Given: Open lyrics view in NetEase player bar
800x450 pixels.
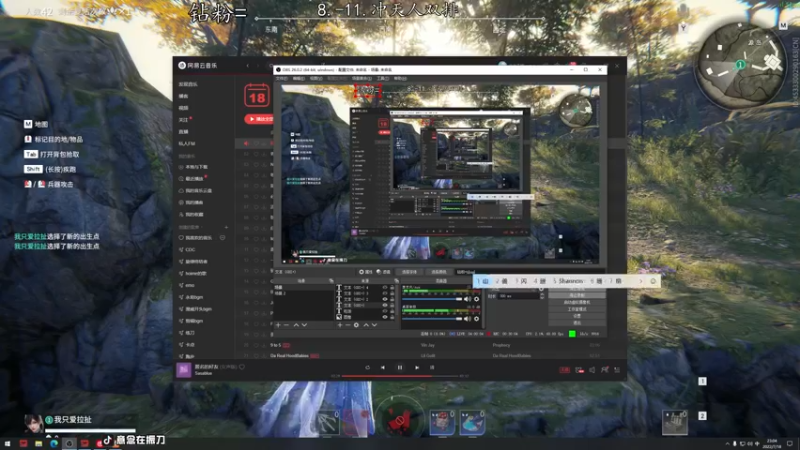Looking at the screenshot, I should (x=432, y=367).
